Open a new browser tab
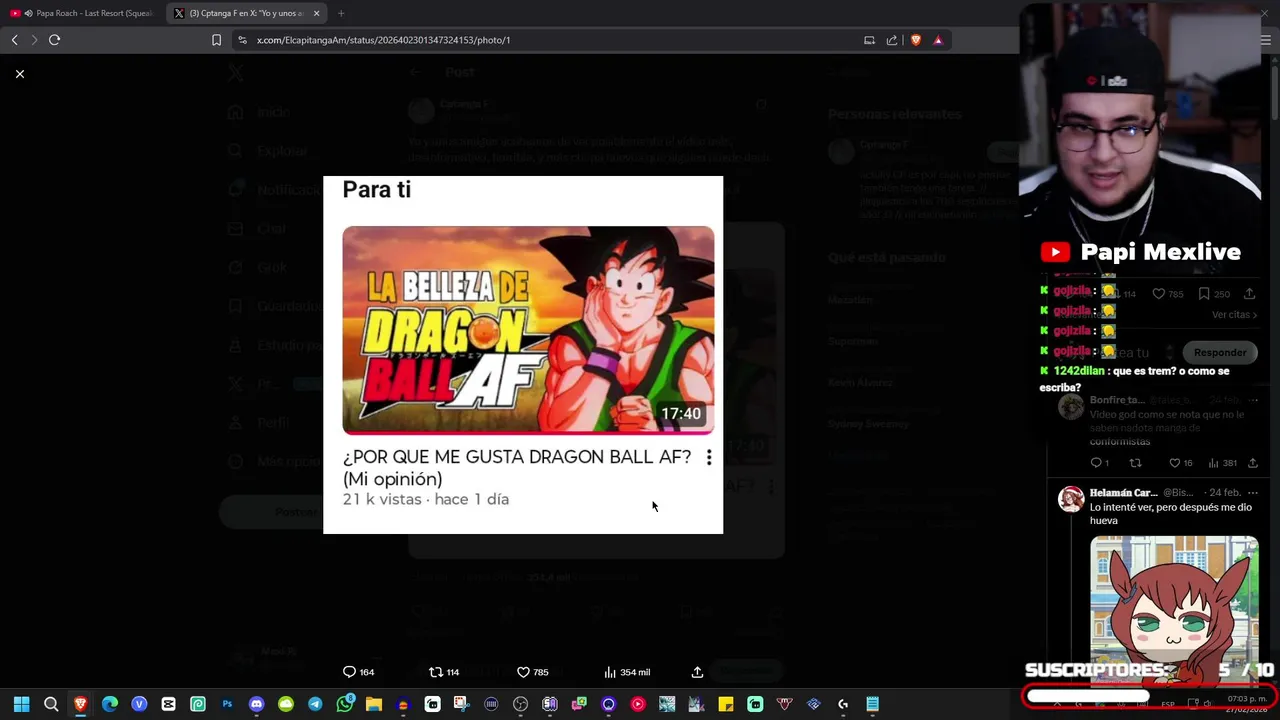The height and width of the screenshot is (720, 1280). (x=341, y=13)
